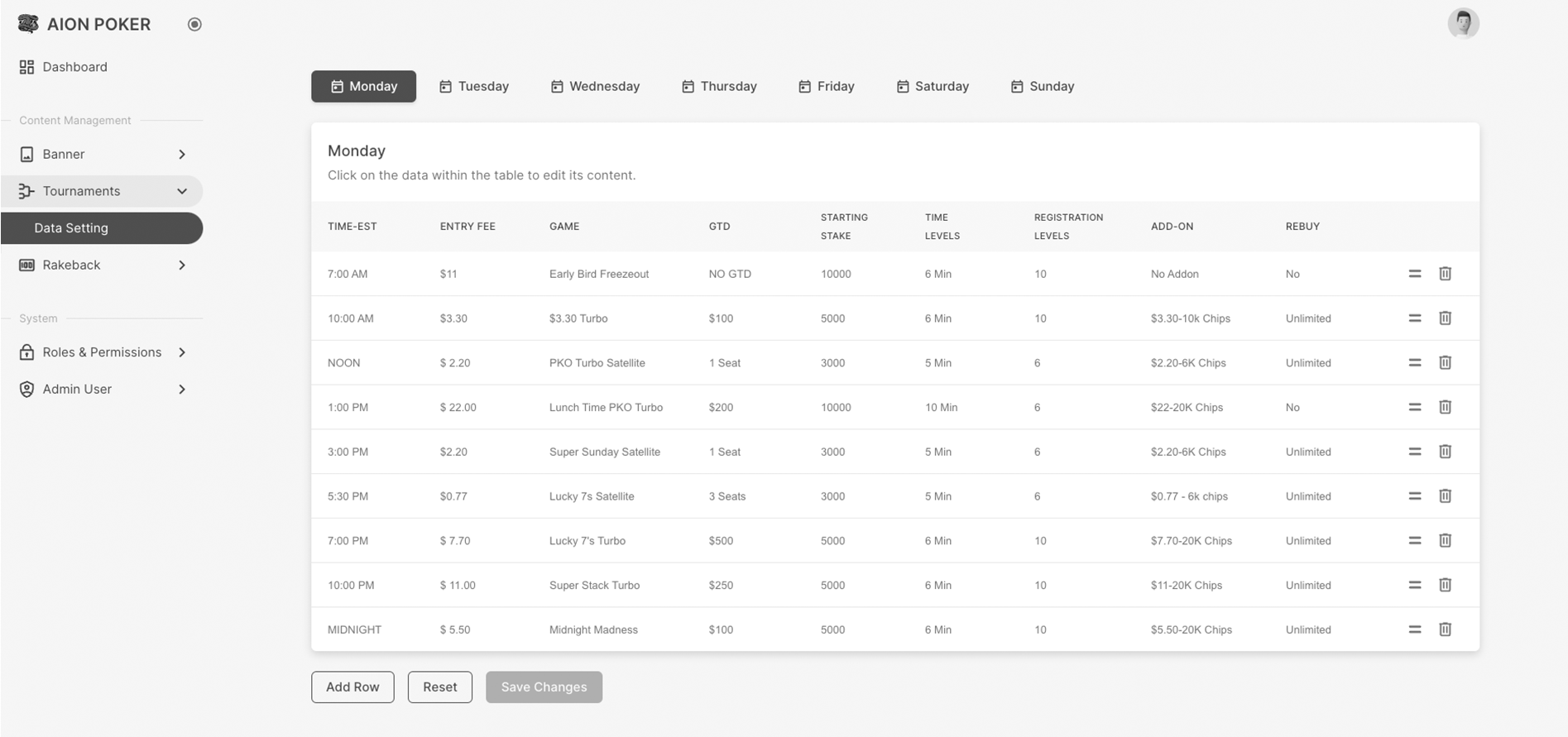Open the Dashboard from the sidebar
The width and height of the screenshot is (1568, 737).
[x=74, y=67]
